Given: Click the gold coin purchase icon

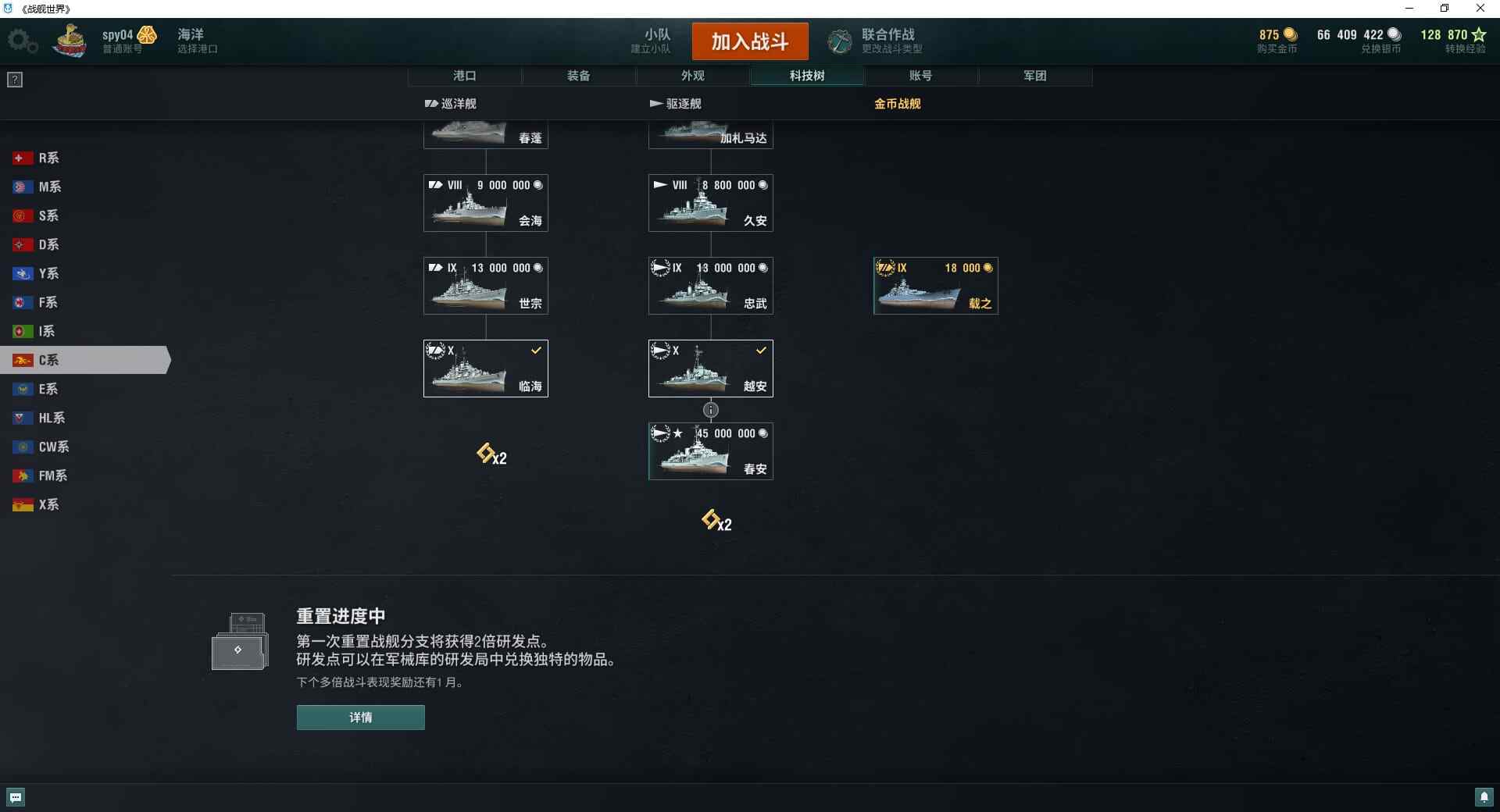Looking at the screenshot, I should click(1291, 34).
